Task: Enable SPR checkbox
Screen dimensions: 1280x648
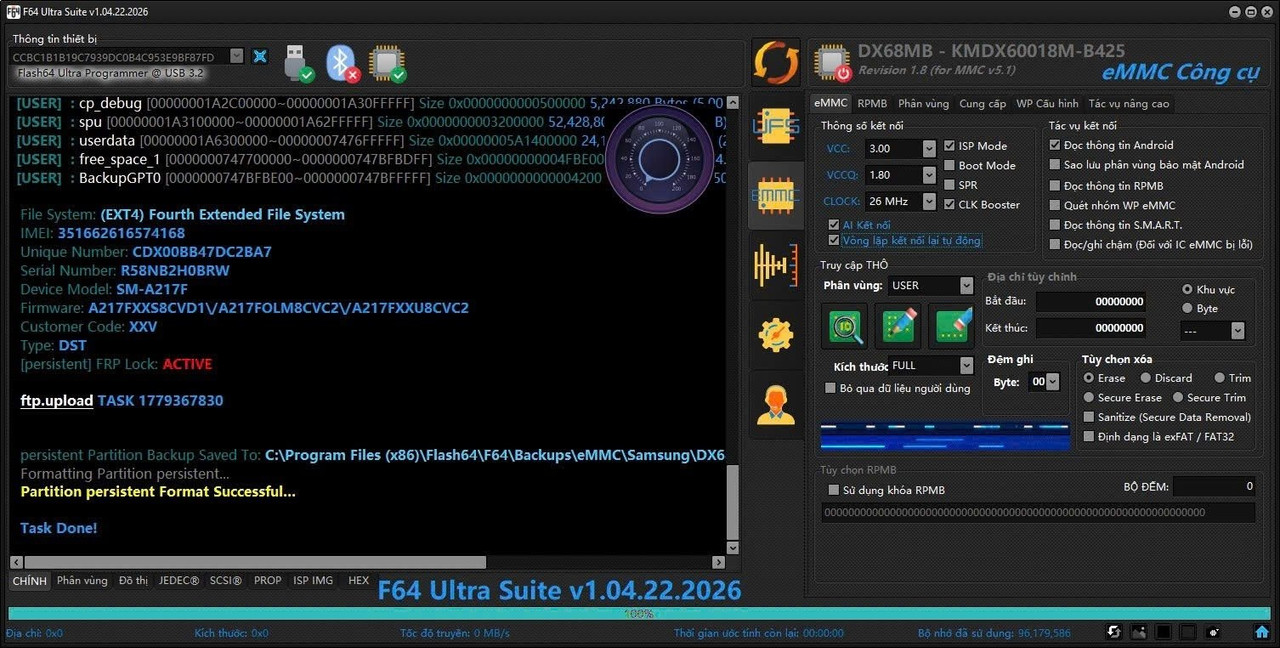Action: click(x=950, y=185)
